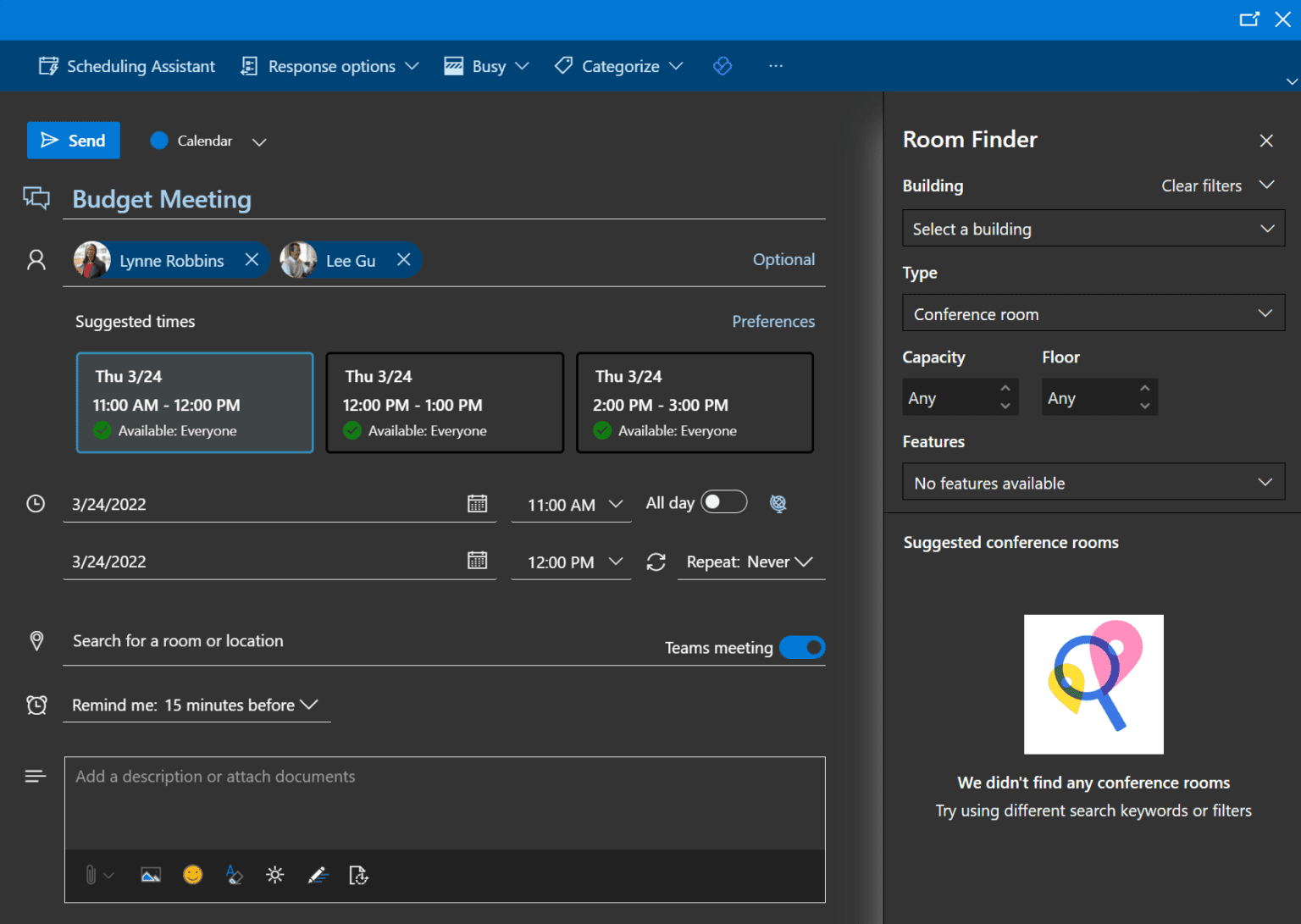Click the Send button
The width and height of the screenshot is (1301, 924).
[73, 140]
